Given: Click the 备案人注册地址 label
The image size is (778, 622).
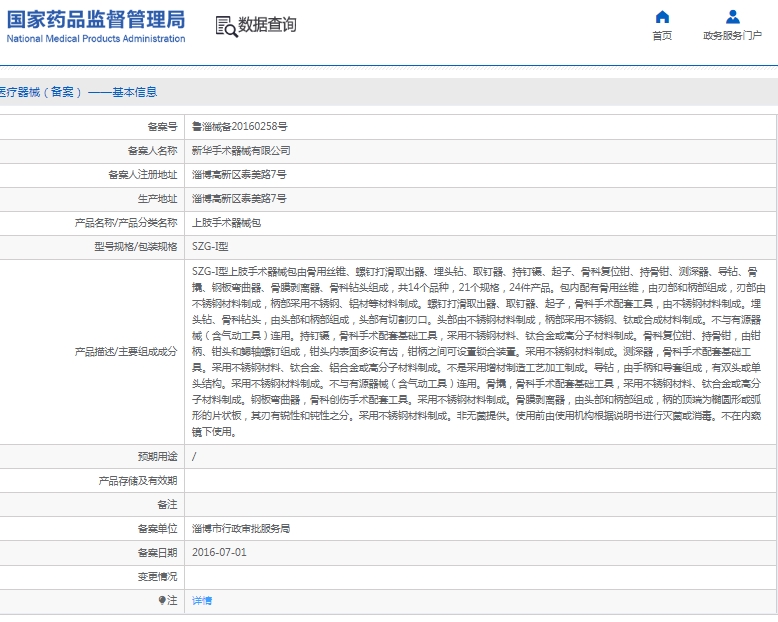Looking at the screenshot, I should 143,175.
